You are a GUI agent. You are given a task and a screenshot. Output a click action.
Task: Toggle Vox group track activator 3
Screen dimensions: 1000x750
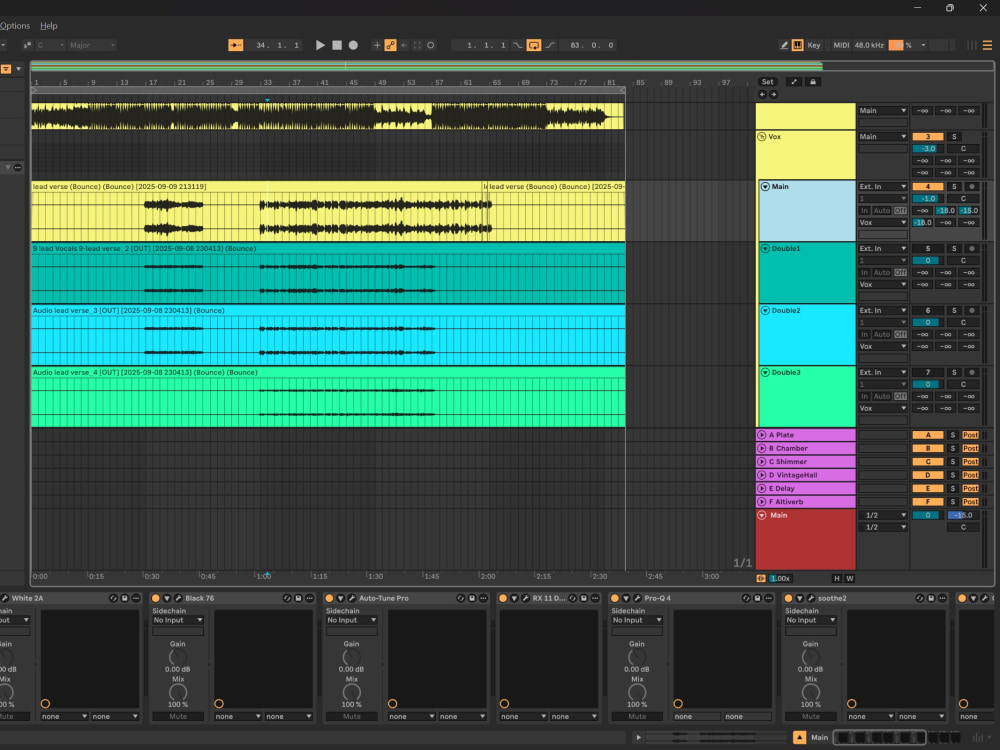point(928,136)
